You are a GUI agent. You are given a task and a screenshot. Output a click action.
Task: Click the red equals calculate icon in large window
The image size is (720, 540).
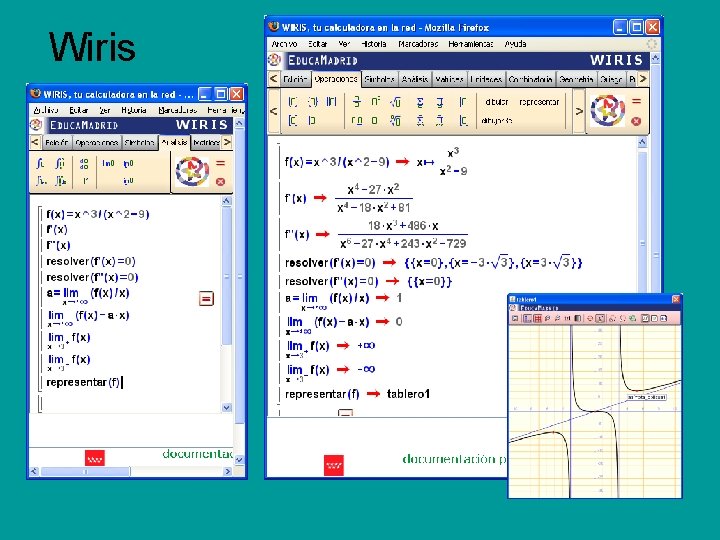[636, 101]
